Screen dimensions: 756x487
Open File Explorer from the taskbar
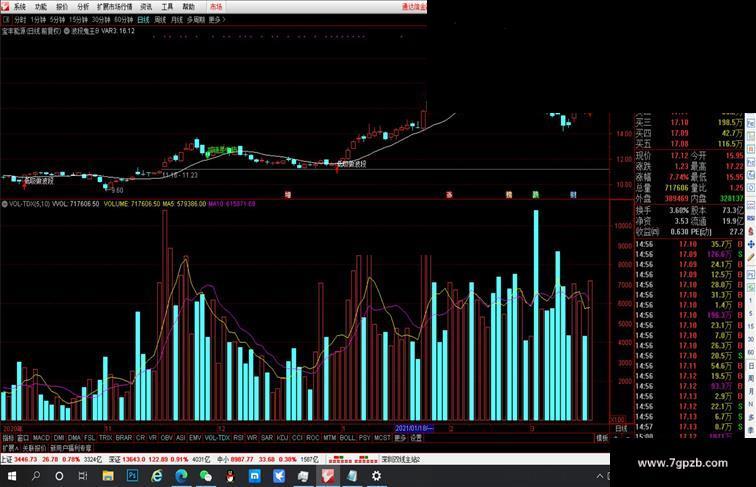[108, 476]
